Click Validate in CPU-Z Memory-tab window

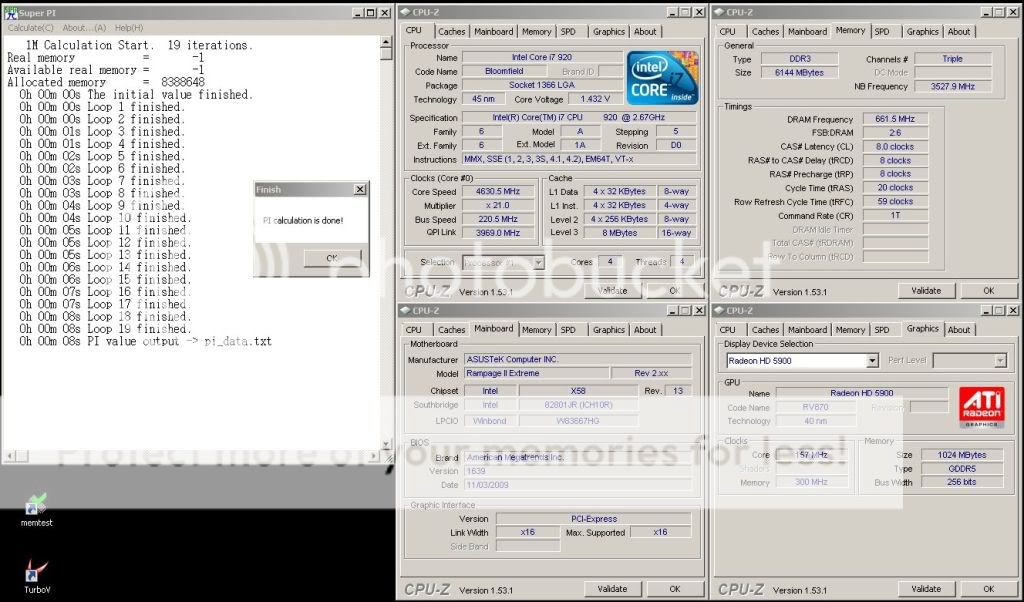point(926,291)
